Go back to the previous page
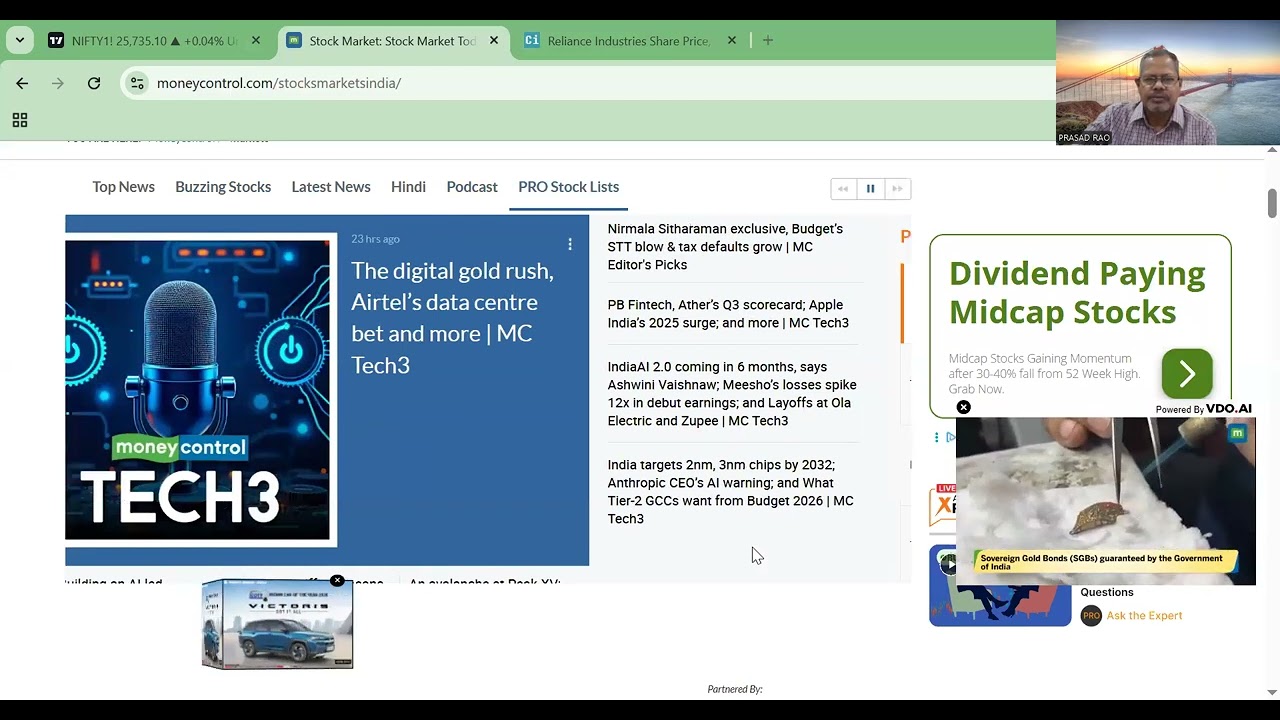This screenshot has width=1280, height=720. click(x=22, y=83)
